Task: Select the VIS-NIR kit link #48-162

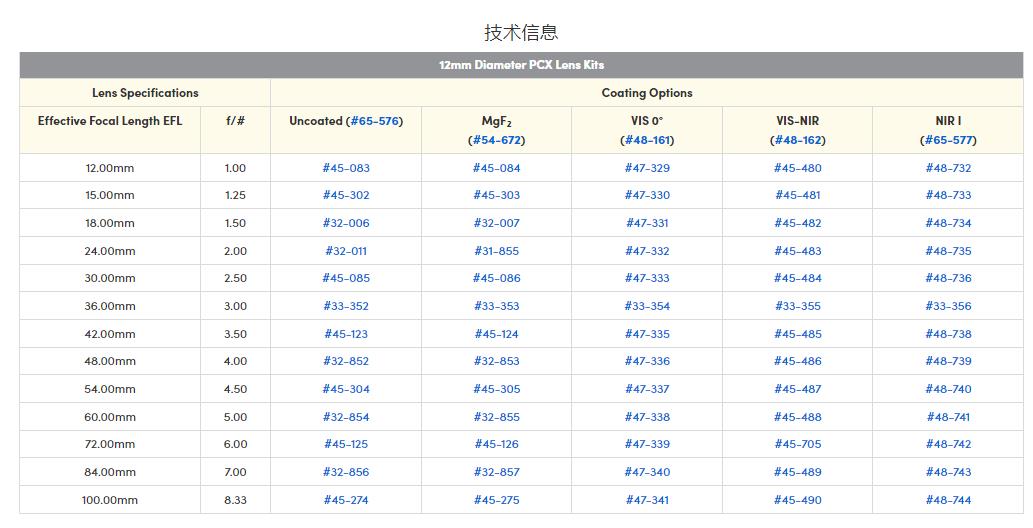Action: (x=798, y=140)
